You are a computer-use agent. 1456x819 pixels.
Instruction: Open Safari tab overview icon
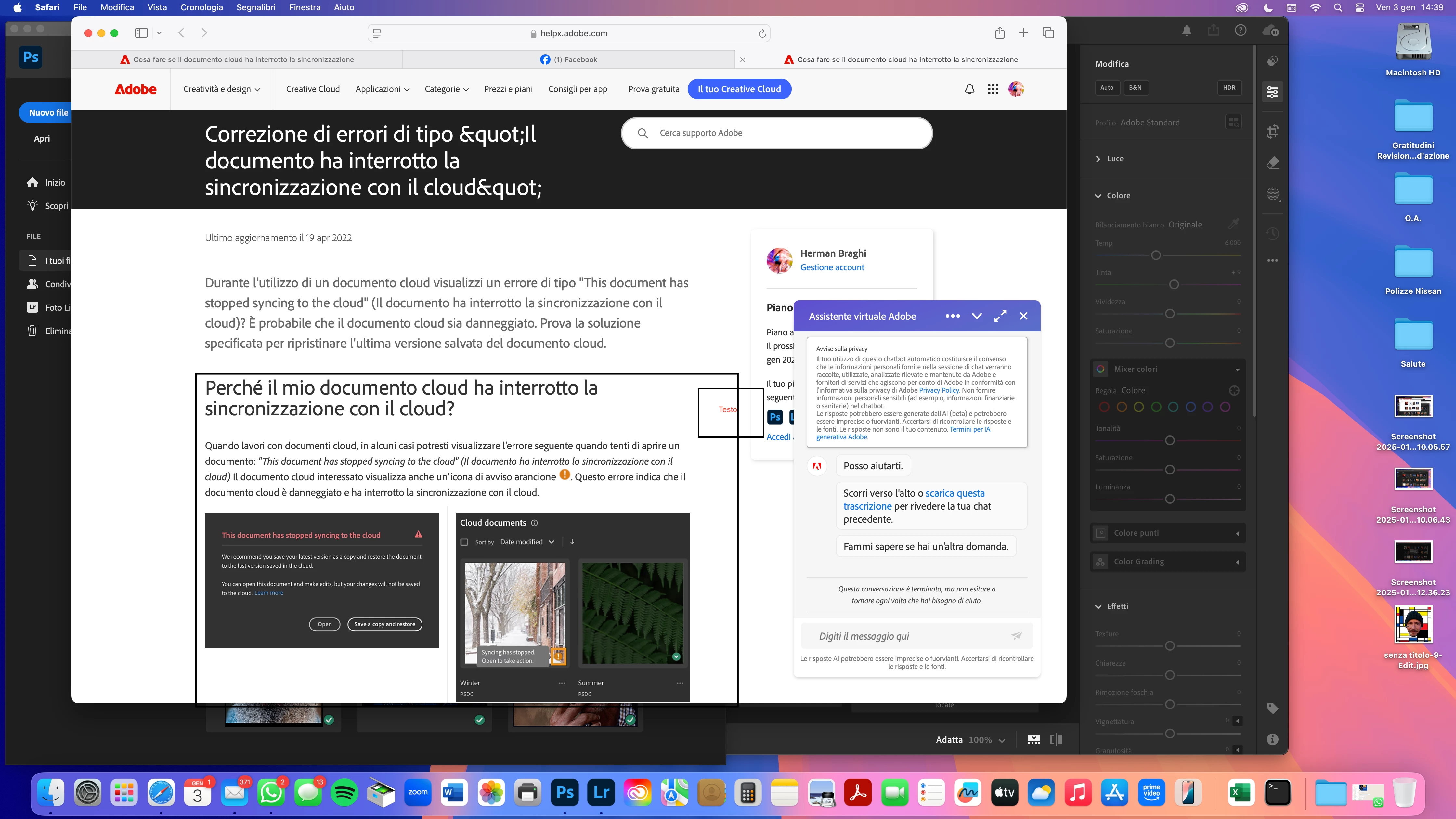(1048, 33)
